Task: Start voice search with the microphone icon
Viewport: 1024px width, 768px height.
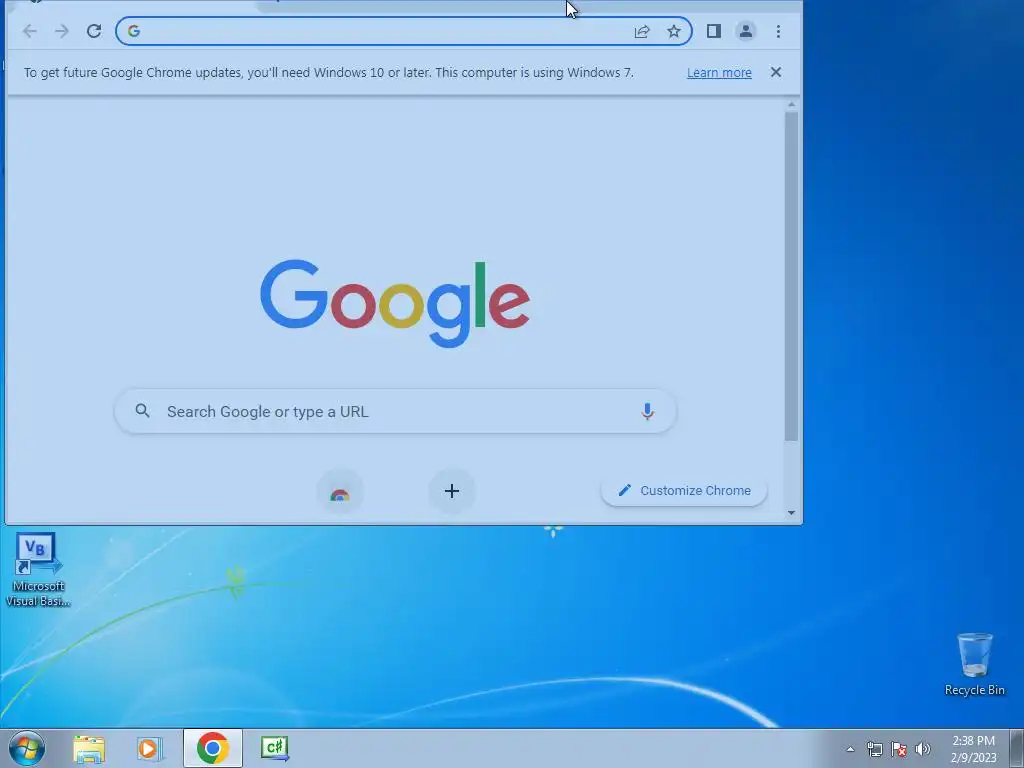Action: (x=647, y=411)
